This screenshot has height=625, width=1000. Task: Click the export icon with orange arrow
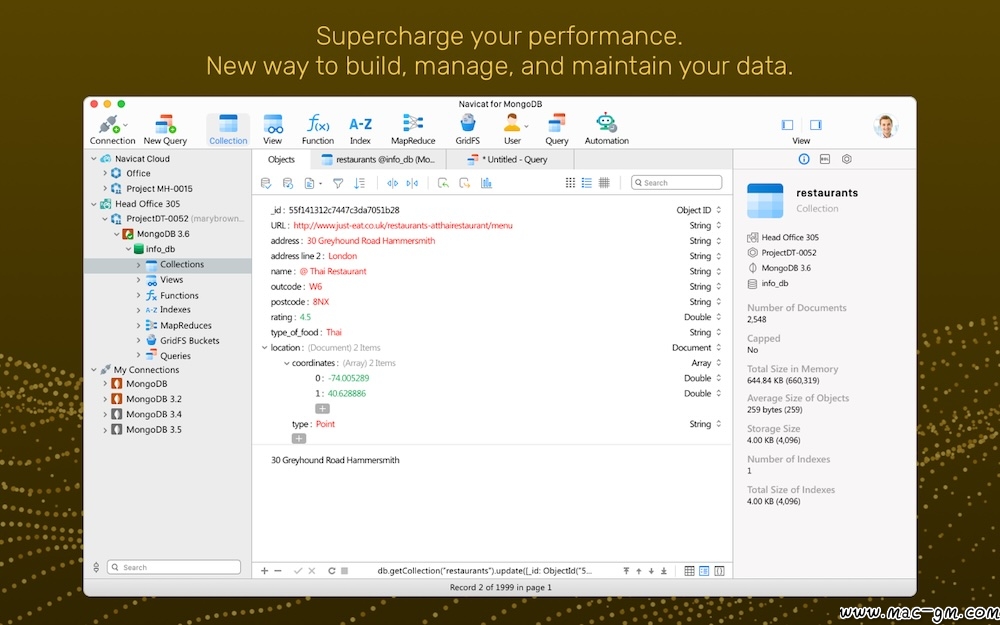pyautogui.click(x=465, y=183)
